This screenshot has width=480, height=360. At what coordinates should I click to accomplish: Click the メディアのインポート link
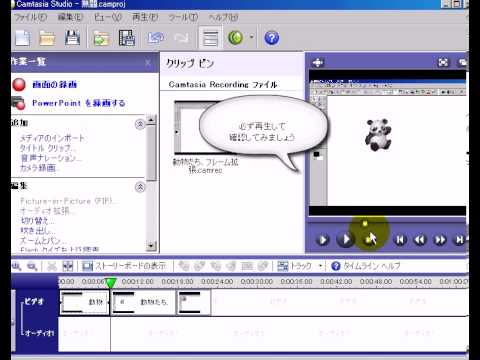(52, 138)
